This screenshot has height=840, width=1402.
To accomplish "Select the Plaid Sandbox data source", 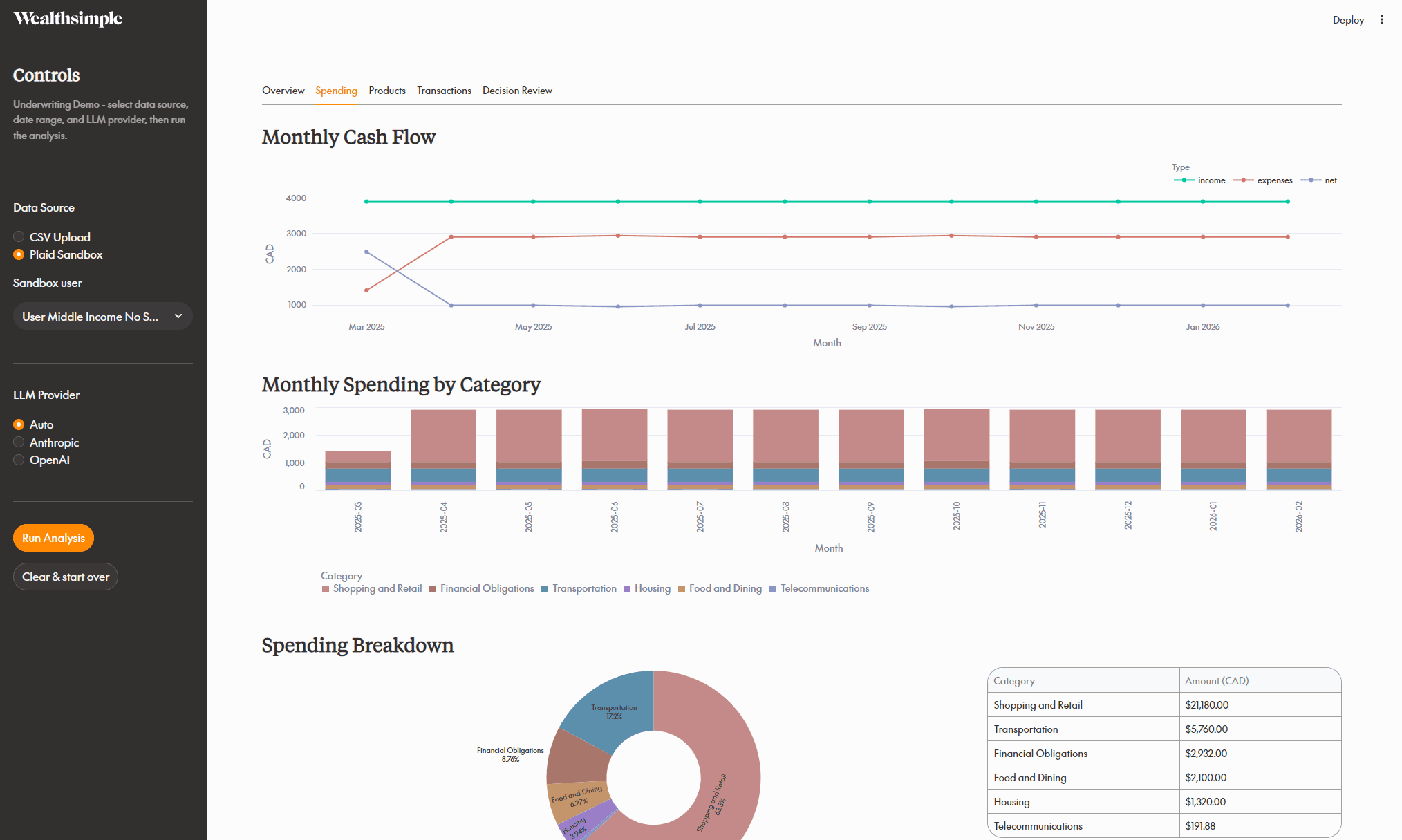I will [x=58, y=254].
